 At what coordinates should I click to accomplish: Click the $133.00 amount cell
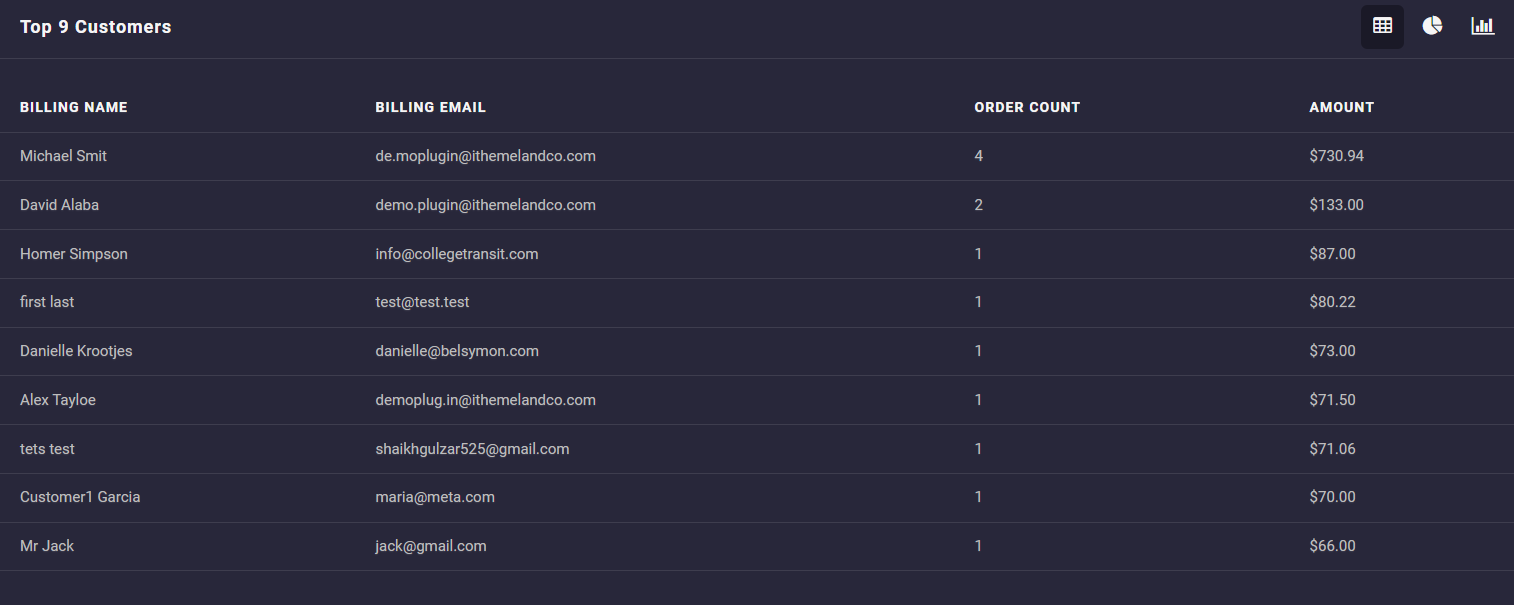(1336, 205)
